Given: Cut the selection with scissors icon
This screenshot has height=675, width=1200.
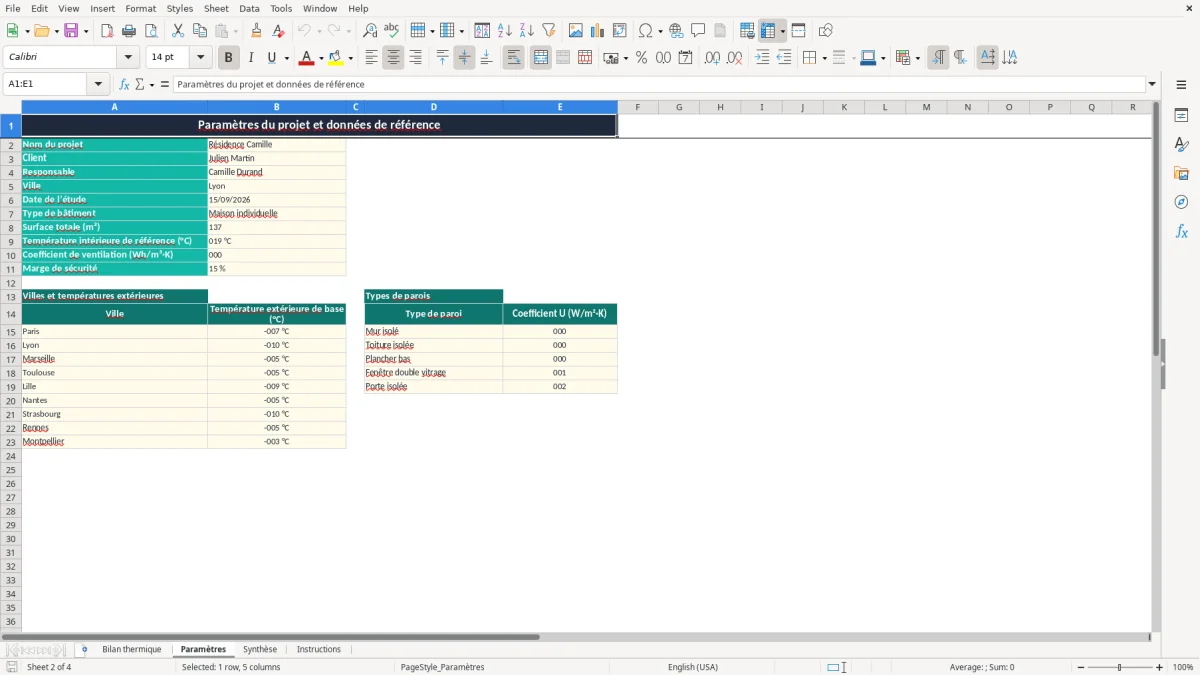Looking at the screenshot, I should point(178,31).
